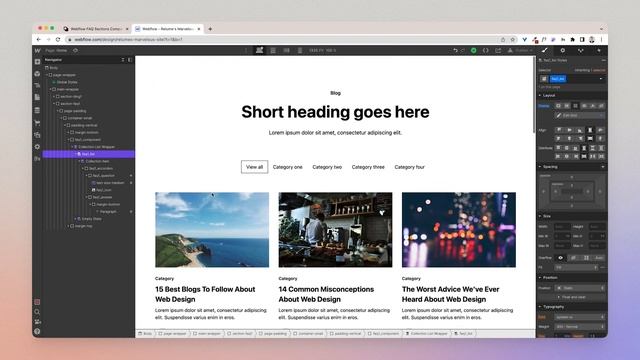This screenshot has height=360, width=640.
Task: Choose display none option
Action: 601,106
